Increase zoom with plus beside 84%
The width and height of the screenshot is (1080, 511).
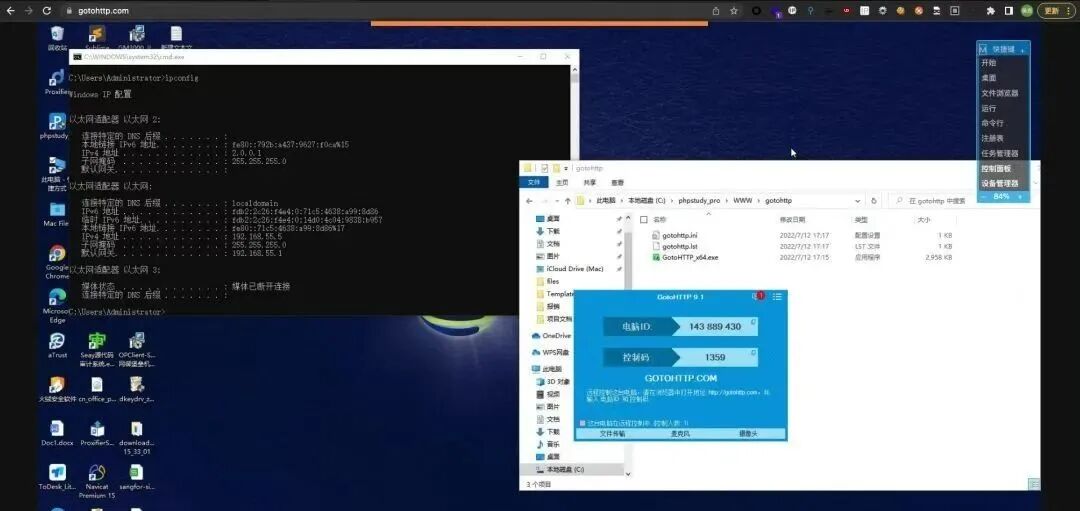point(1020,197)
